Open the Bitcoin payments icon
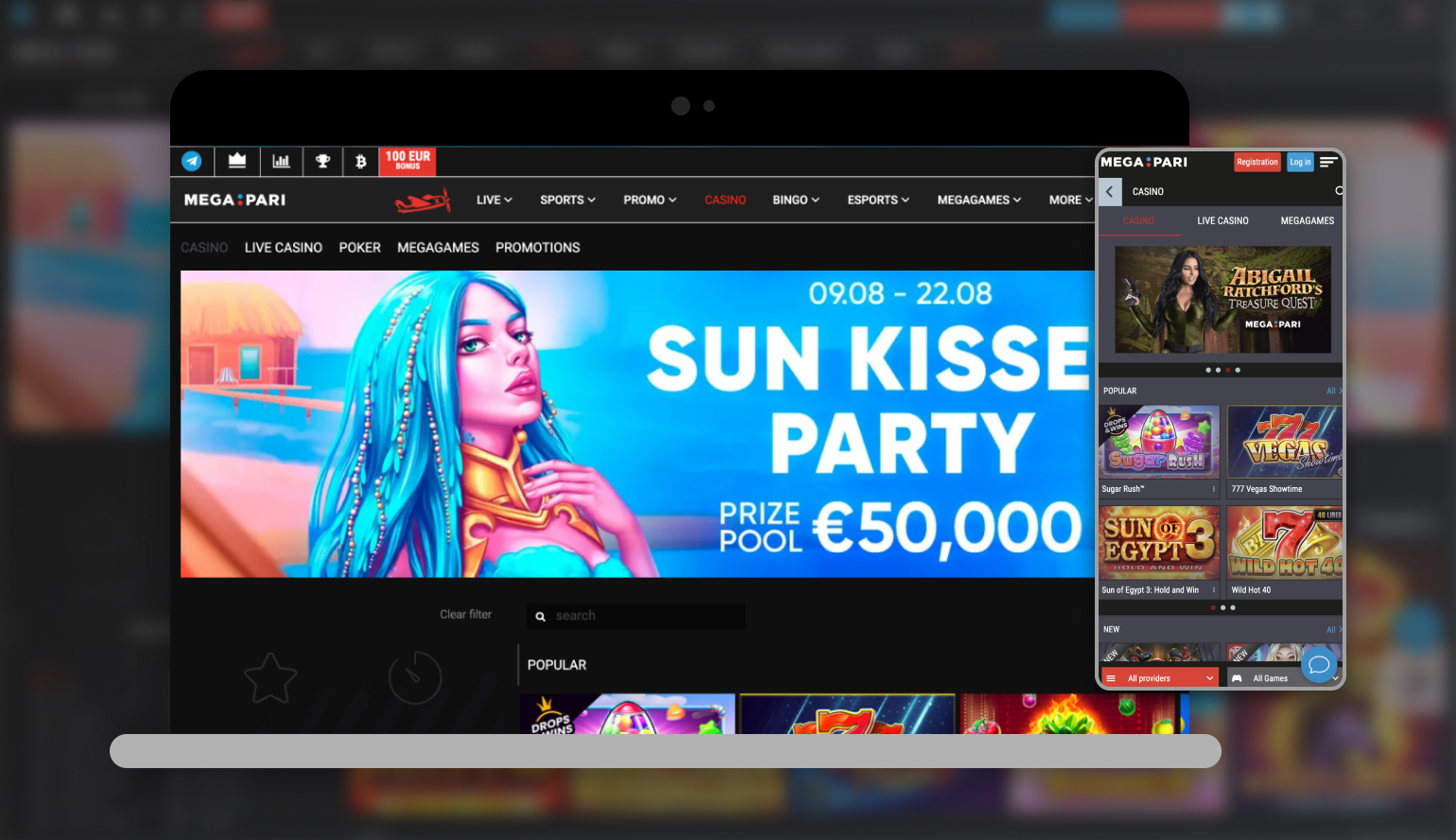The image size is (1456, 840). tap(360, 161)
